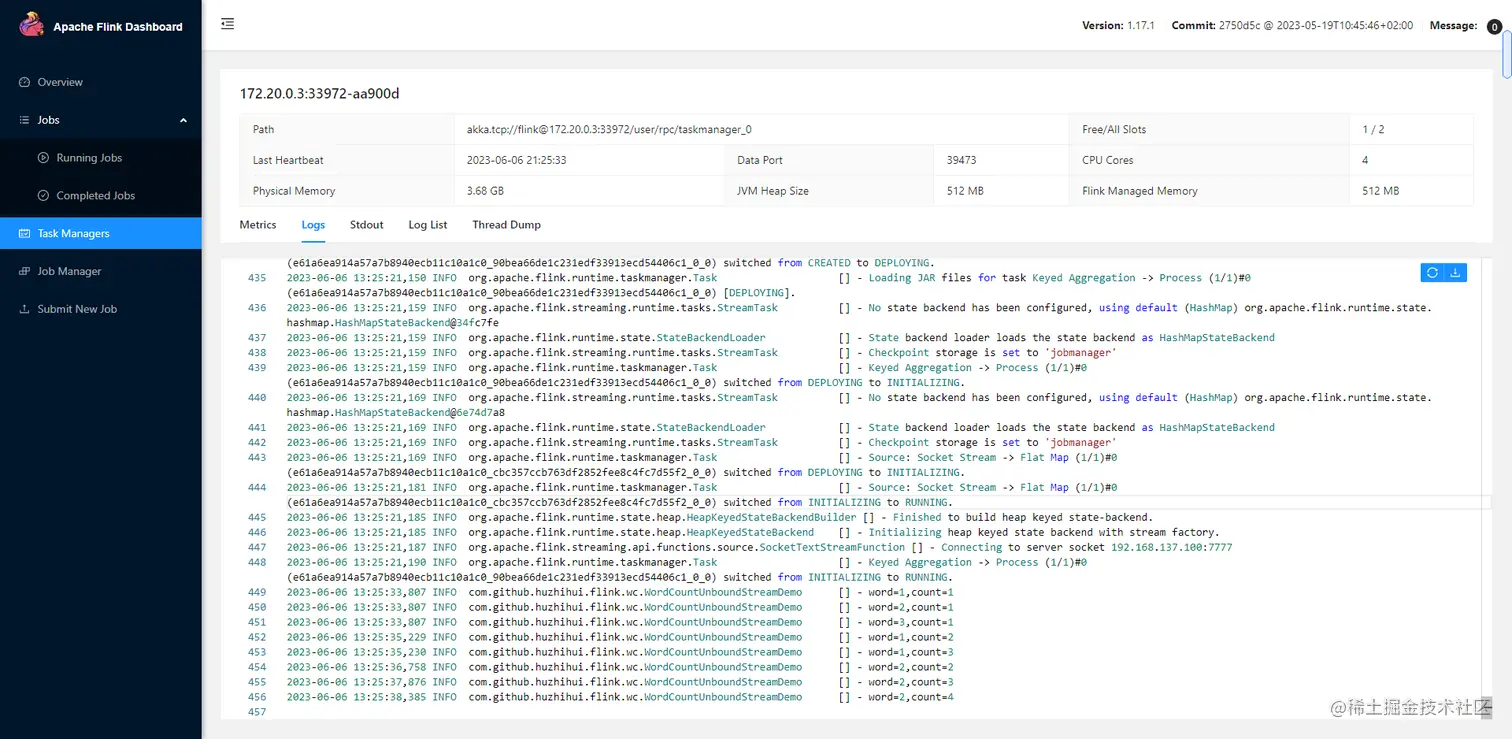Refresh the task manager logs

pos(1432,273)
